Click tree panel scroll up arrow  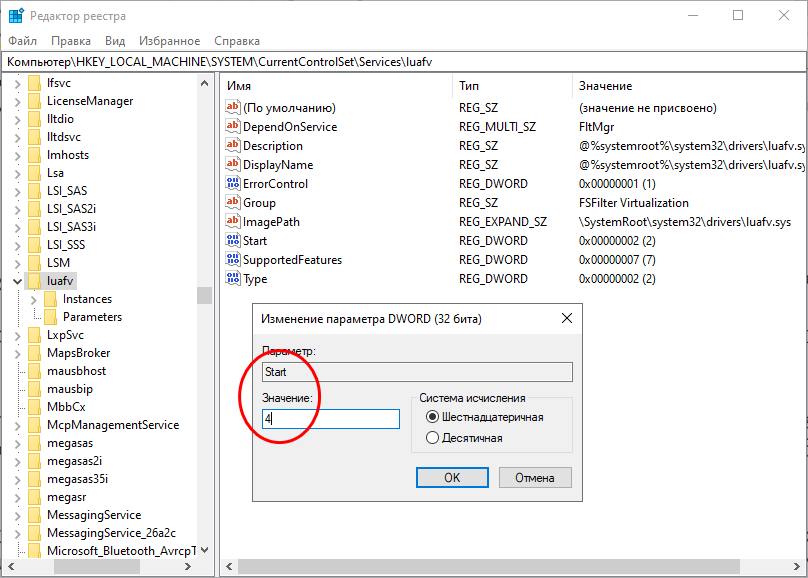(205, 83)
